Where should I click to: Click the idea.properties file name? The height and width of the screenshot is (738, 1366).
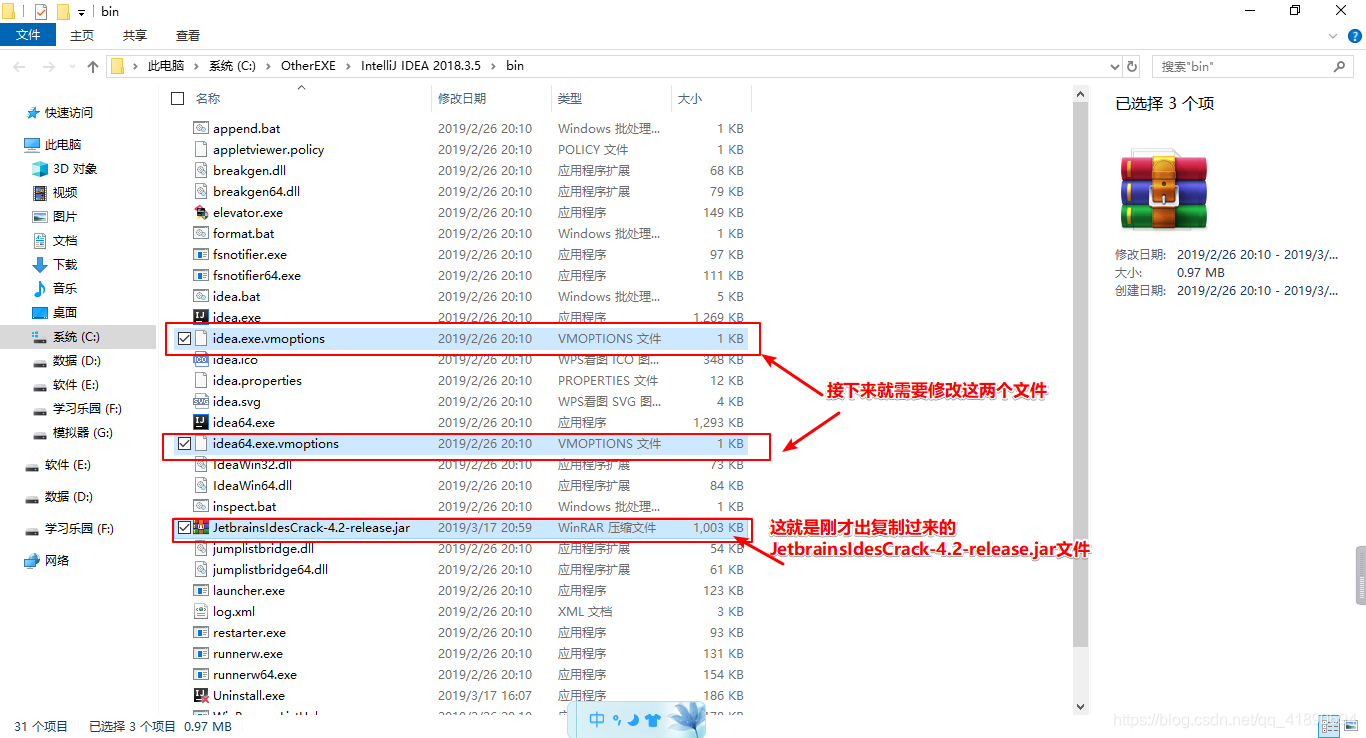pos(257,380)
